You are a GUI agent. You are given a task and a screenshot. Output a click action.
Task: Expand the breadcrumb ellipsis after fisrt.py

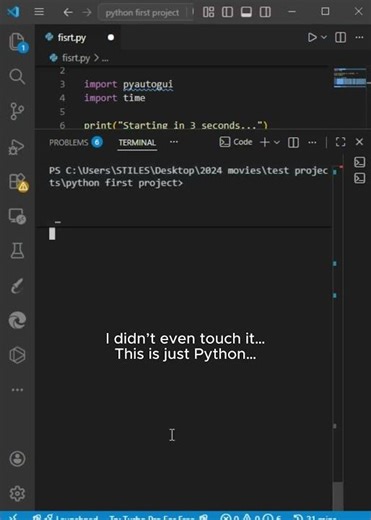tap(105, 59)
